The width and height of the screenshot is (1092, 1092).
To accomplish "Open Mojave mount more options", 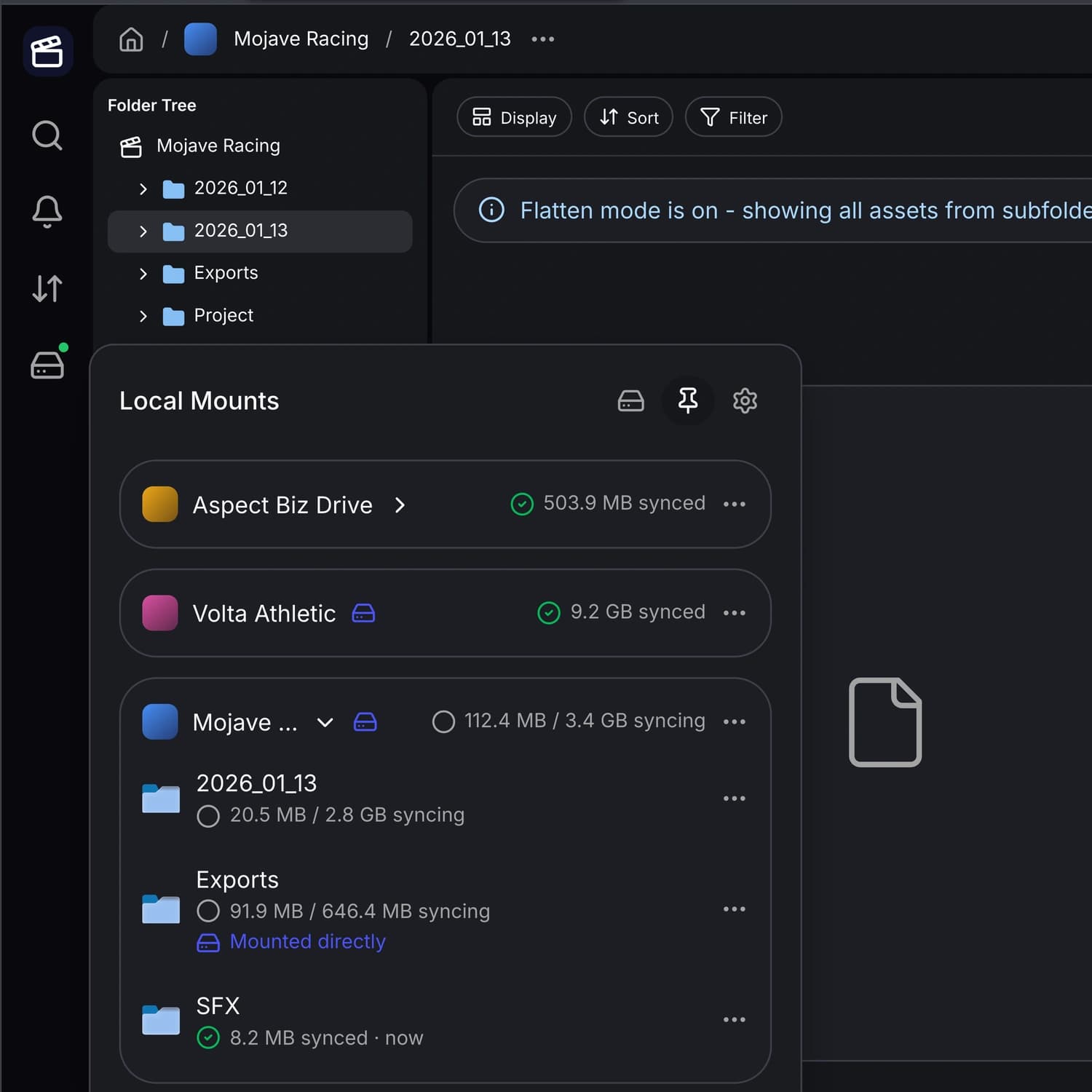I will (x=735, y=721).
